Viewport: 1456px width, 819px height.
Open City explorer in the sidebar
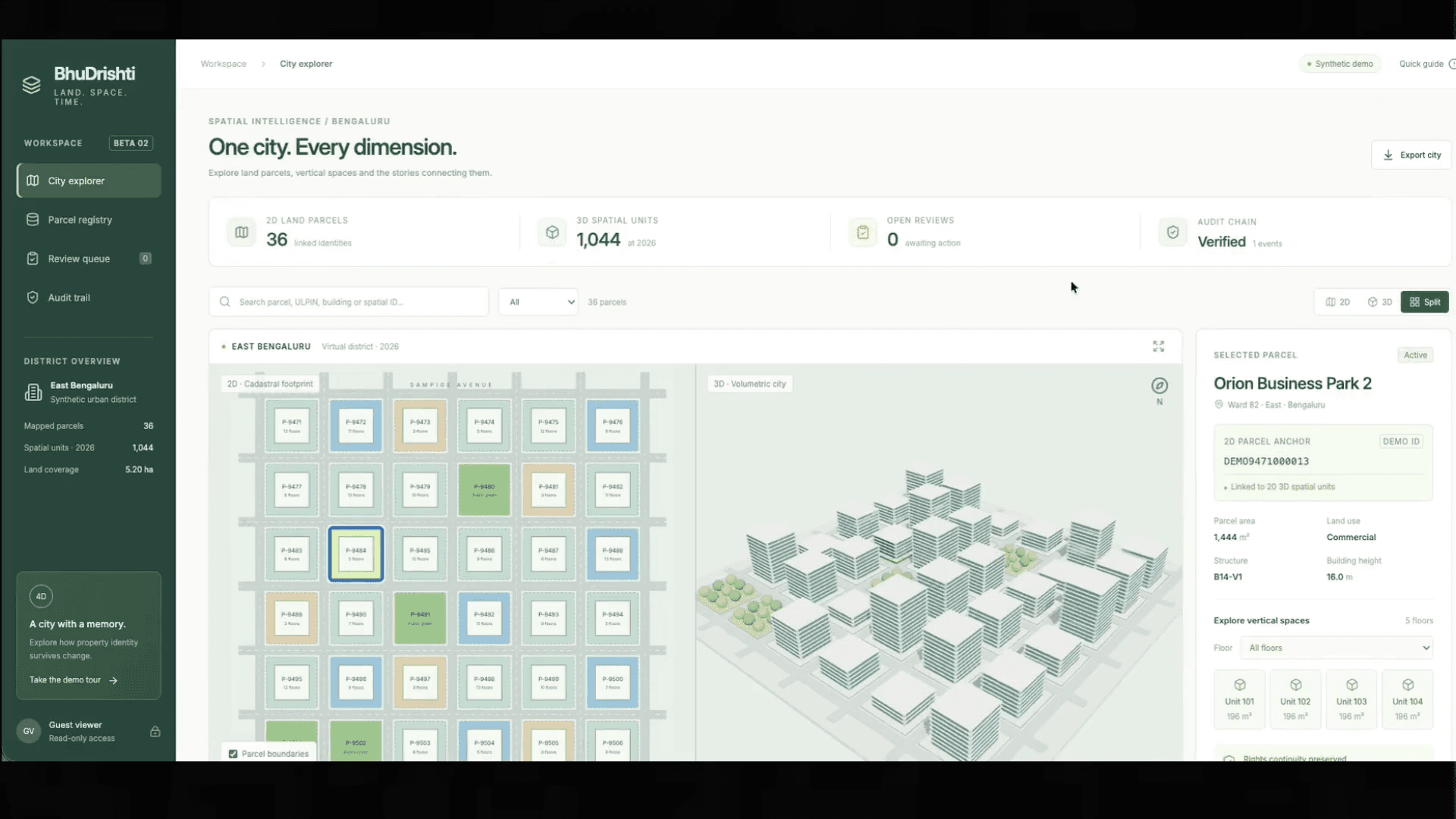click(89, 180)
